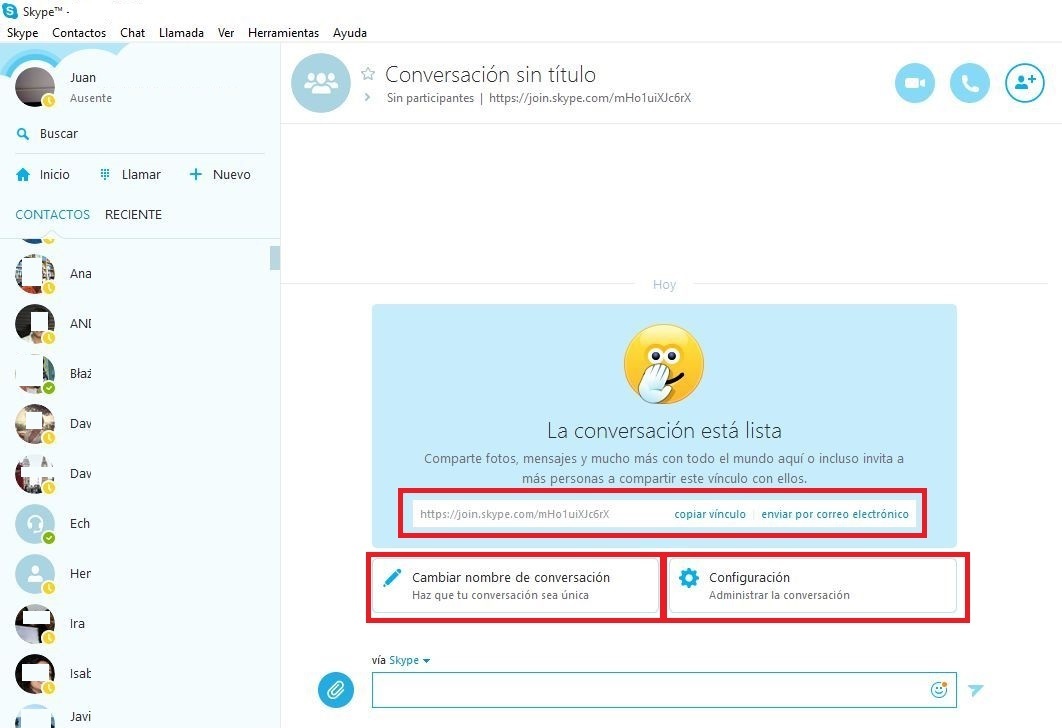
Task: Click the message input box
Action: tap(650, 690)
